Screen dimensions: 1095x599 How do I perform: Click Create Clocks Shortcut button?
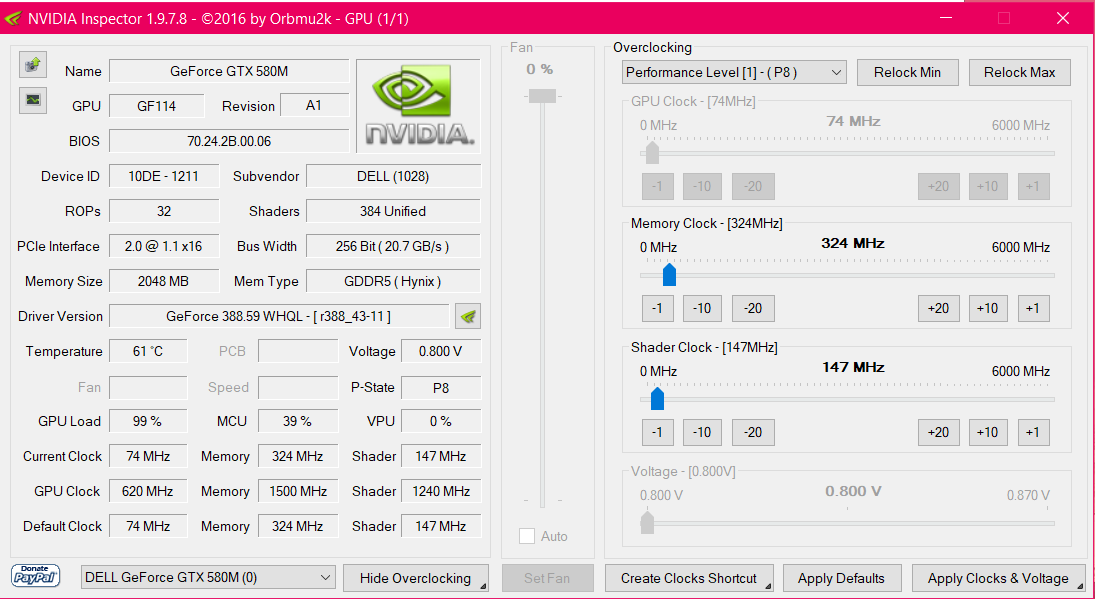coord(689,578)
